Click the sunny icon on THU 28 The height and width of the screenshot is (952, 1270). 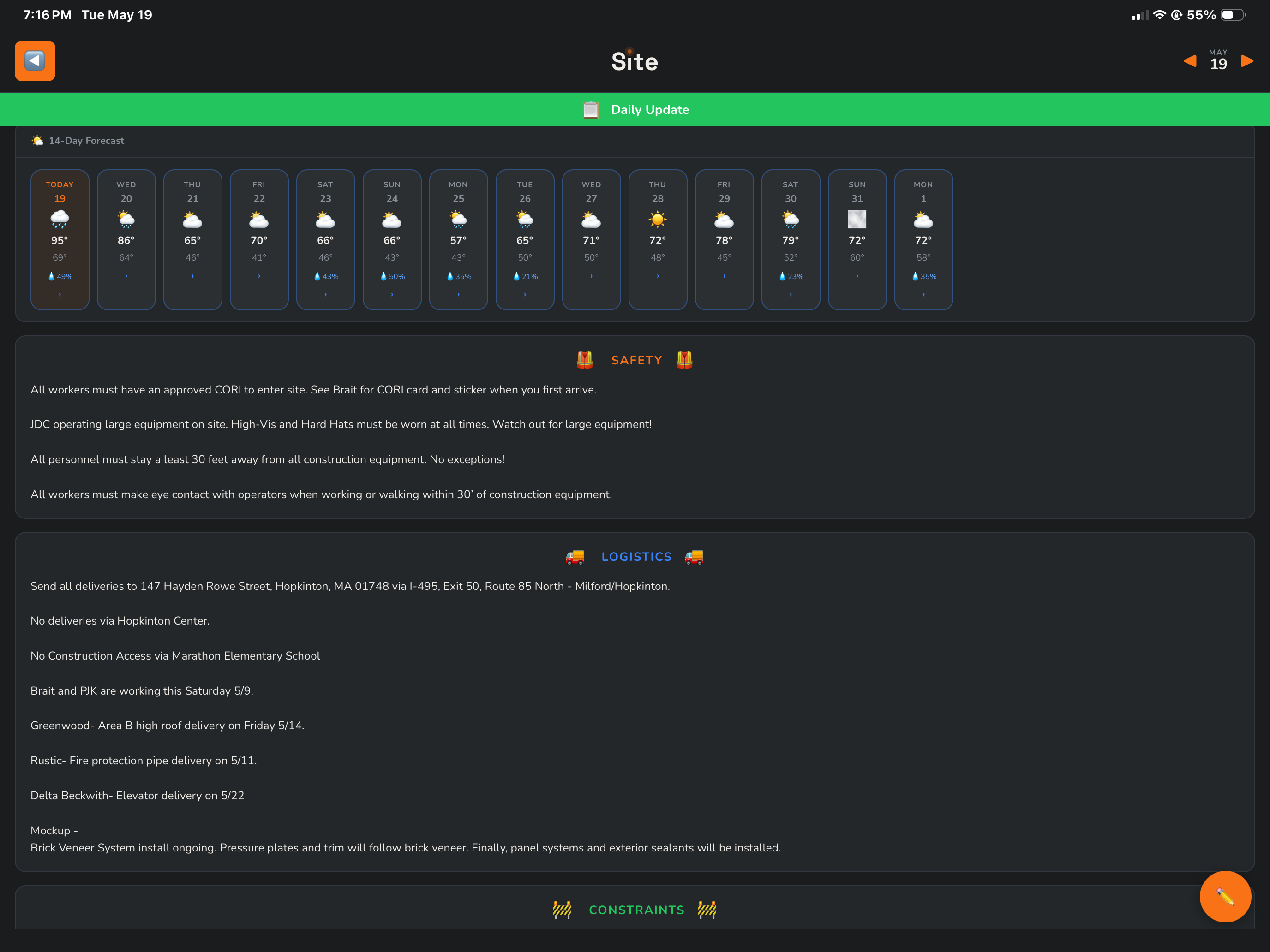658,219
